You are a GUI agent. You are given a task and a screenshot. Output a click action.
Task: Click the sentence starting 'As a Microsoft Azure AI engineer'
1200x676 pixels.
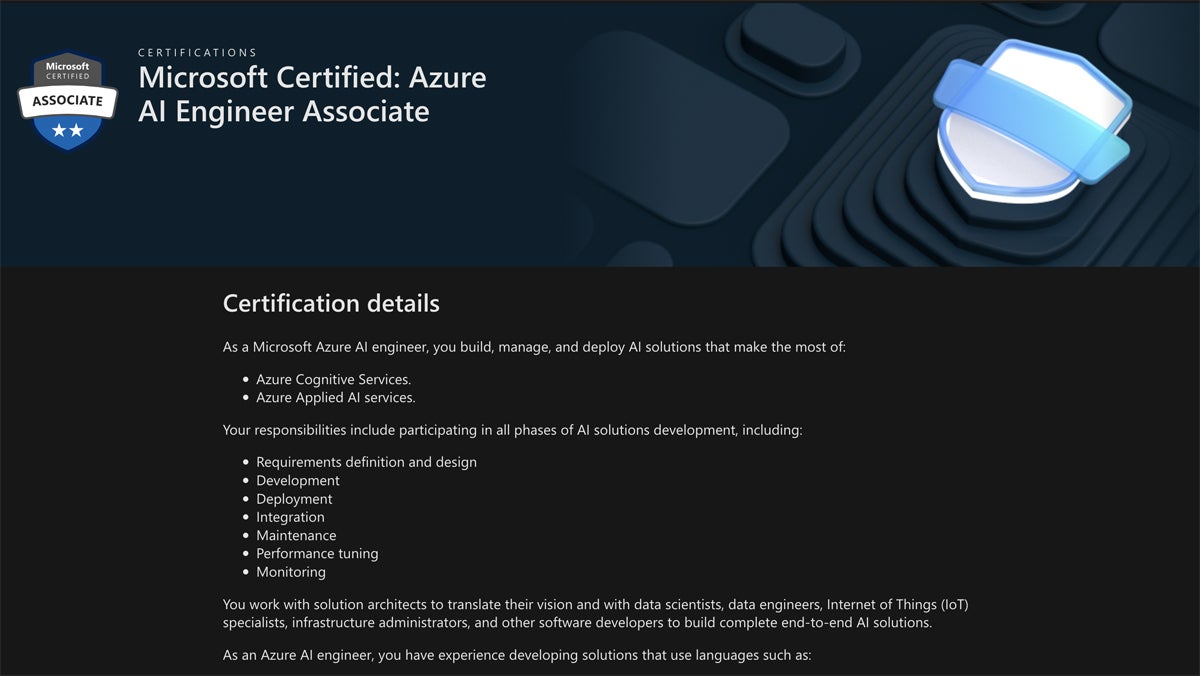(534, 347)
